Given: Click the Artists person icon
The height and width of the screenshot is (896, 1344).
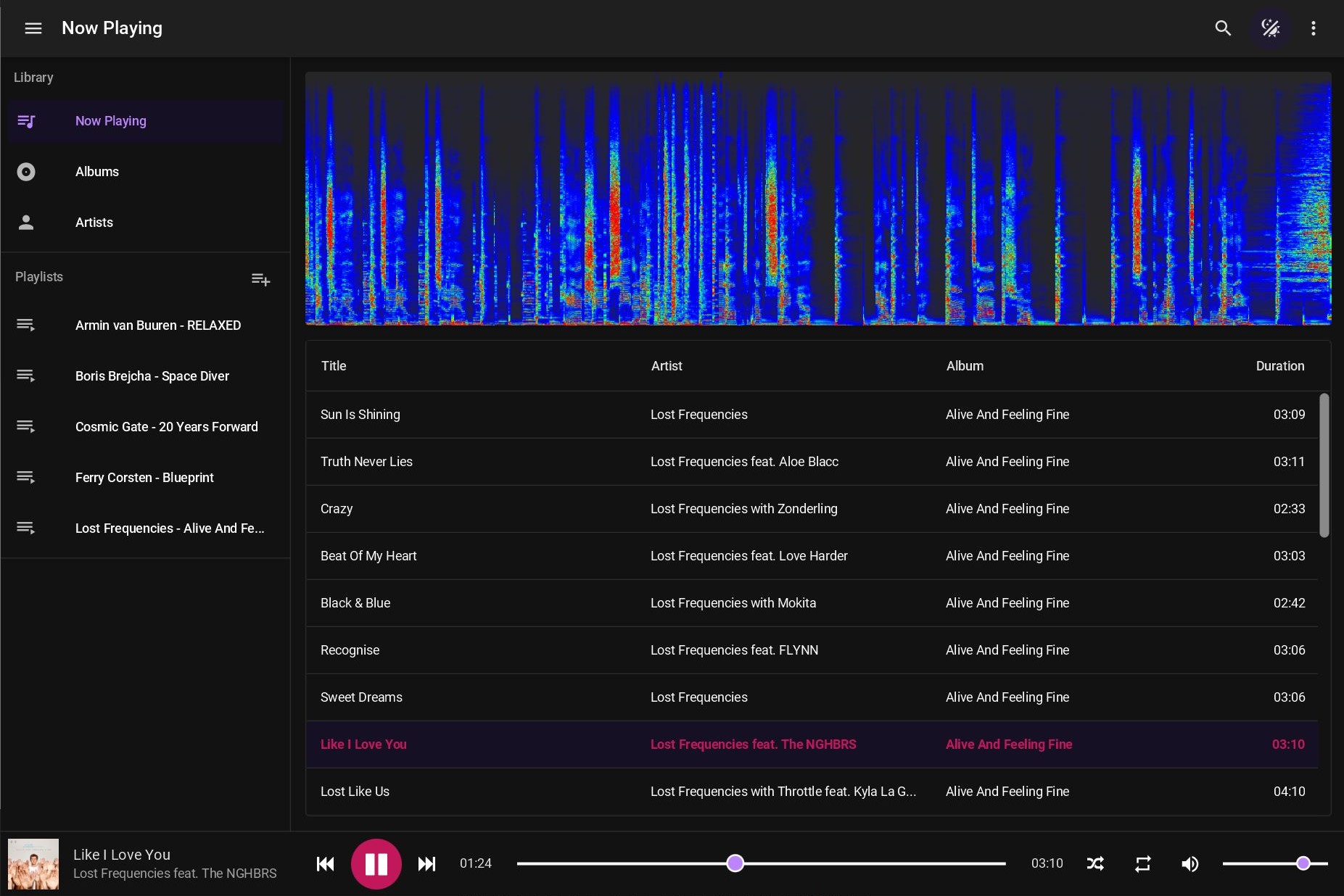Looking at the screenshot, I should click(x=26, y=223).
